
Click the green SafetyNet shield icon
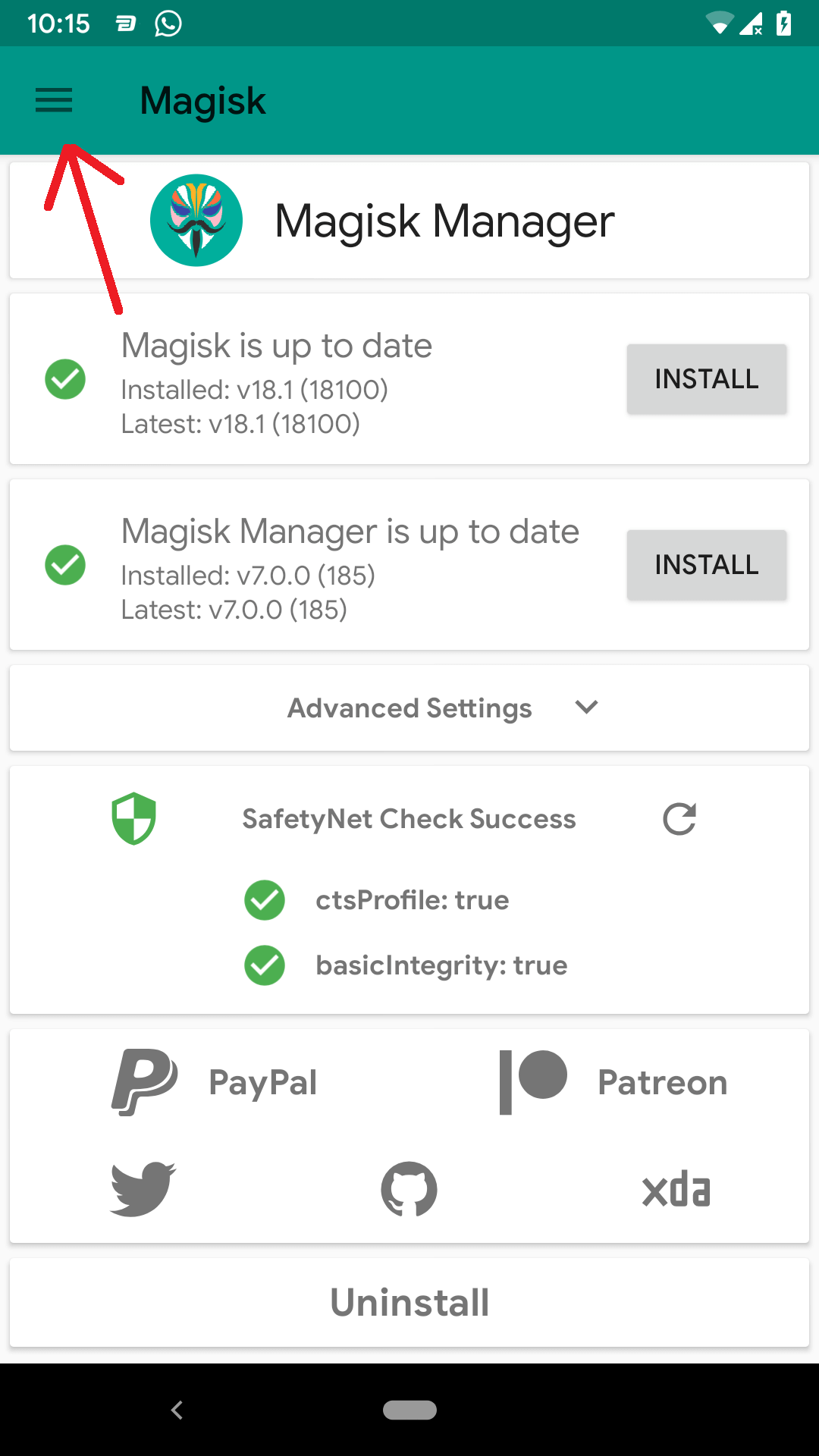(133, 817)
